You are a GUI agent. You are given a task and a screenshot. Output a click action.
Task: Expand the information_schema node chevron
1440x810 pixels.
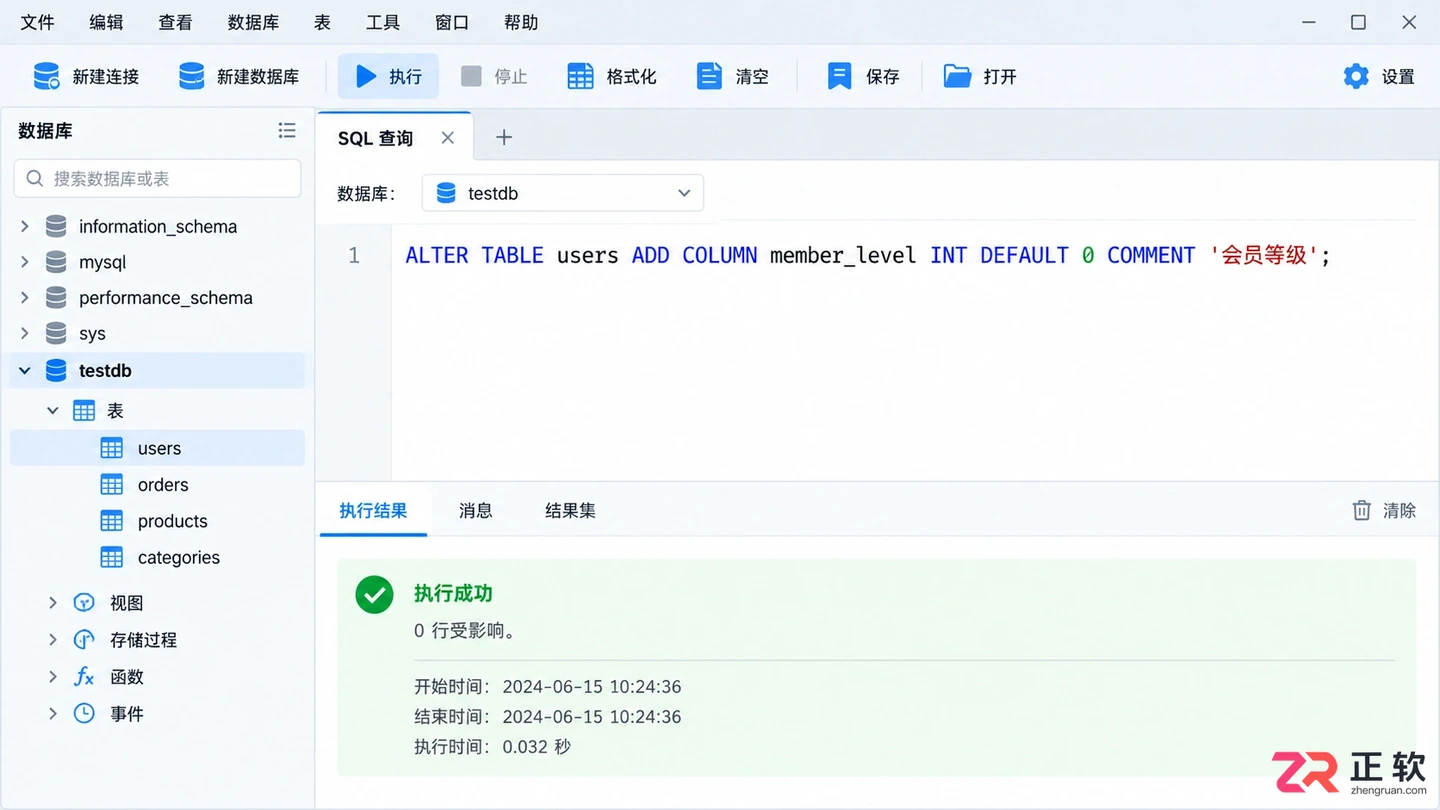click(x=25, y=226)
